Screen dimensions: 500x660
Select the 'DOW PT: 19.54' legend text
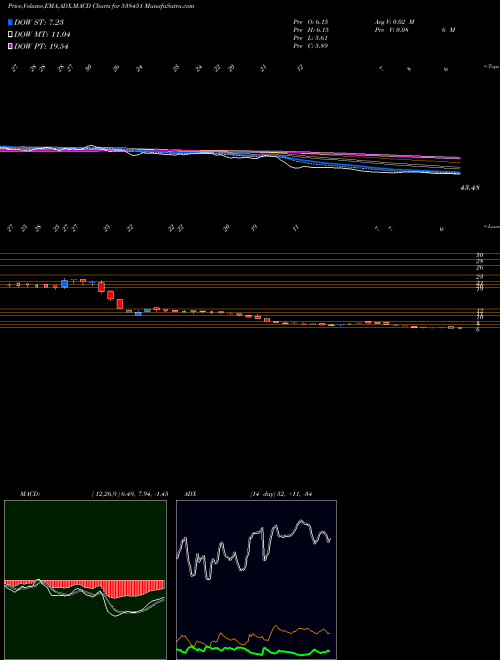42,46
